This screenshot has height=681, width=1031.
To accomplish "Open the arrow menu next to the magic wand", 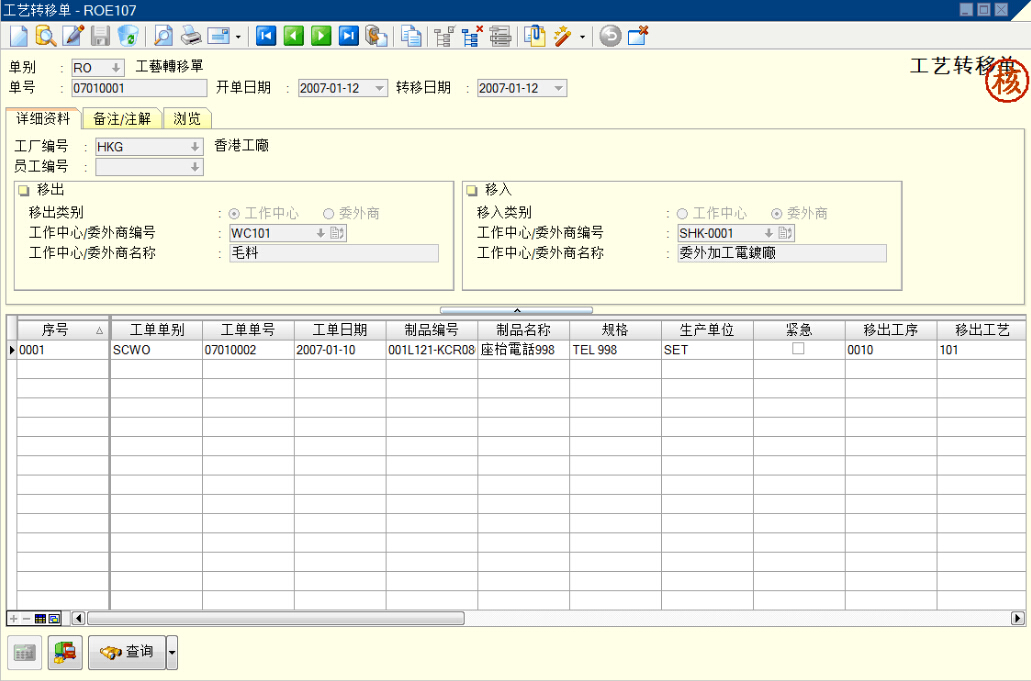I will pyautogui.click(x=583, y=37).
